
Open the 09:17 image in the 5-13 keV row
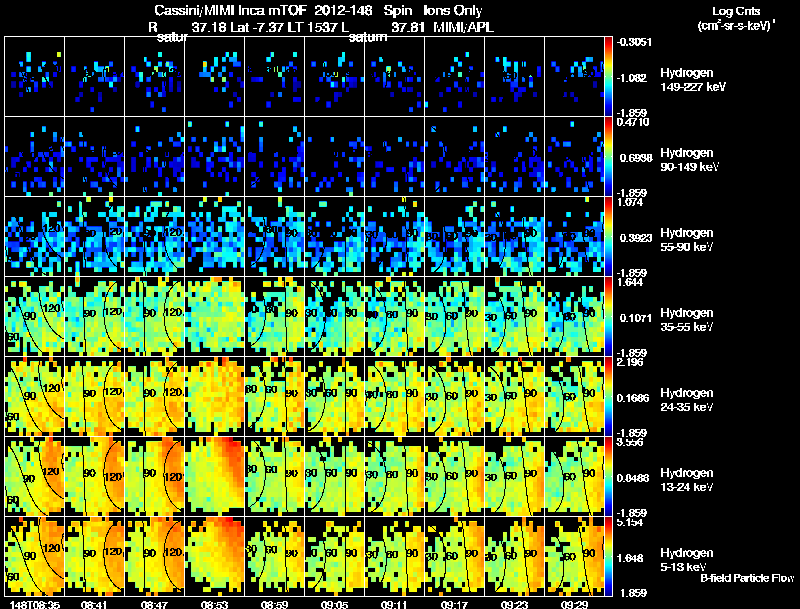(455, 557)
